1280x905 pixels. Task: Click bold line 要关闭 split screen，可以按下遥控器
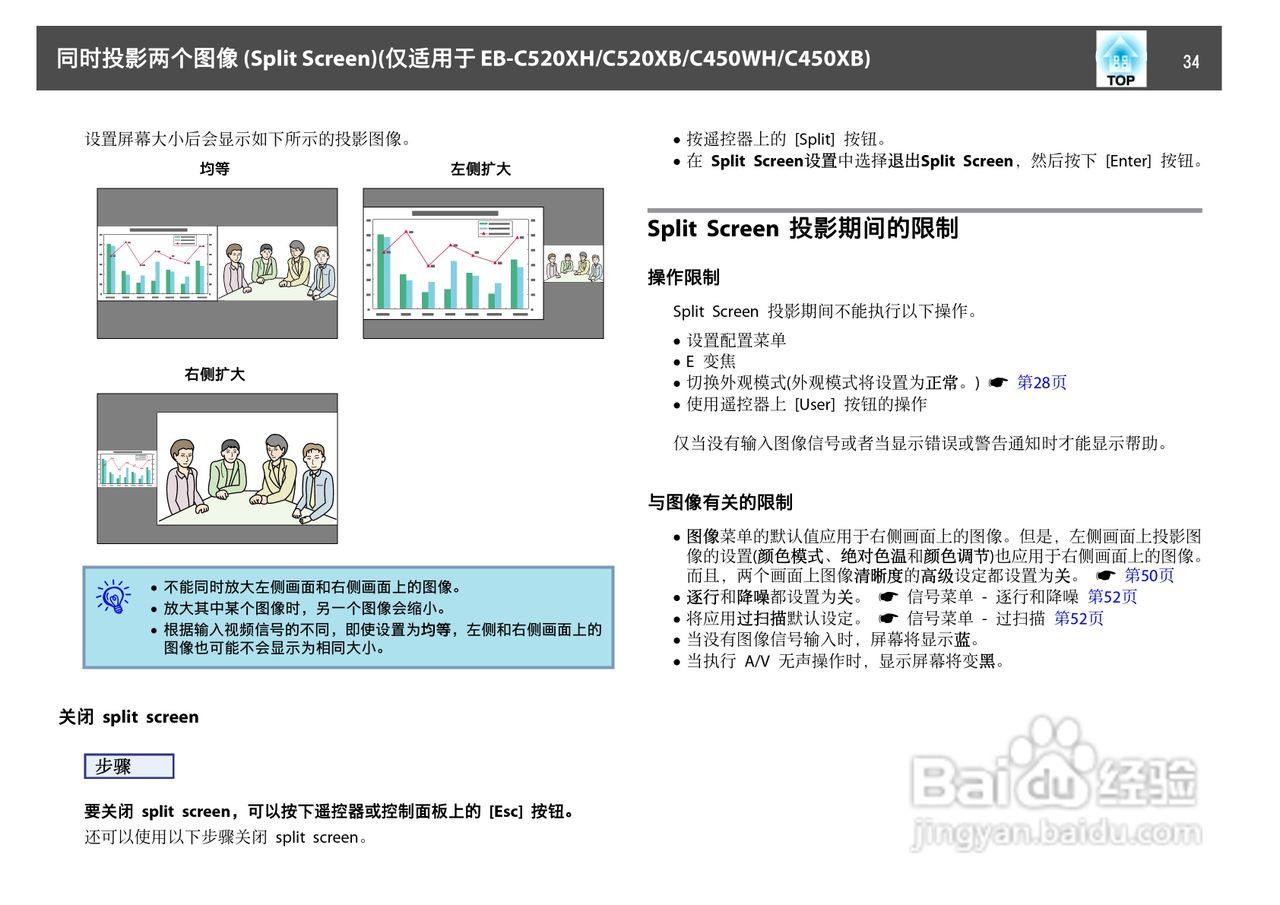[331, 811]
